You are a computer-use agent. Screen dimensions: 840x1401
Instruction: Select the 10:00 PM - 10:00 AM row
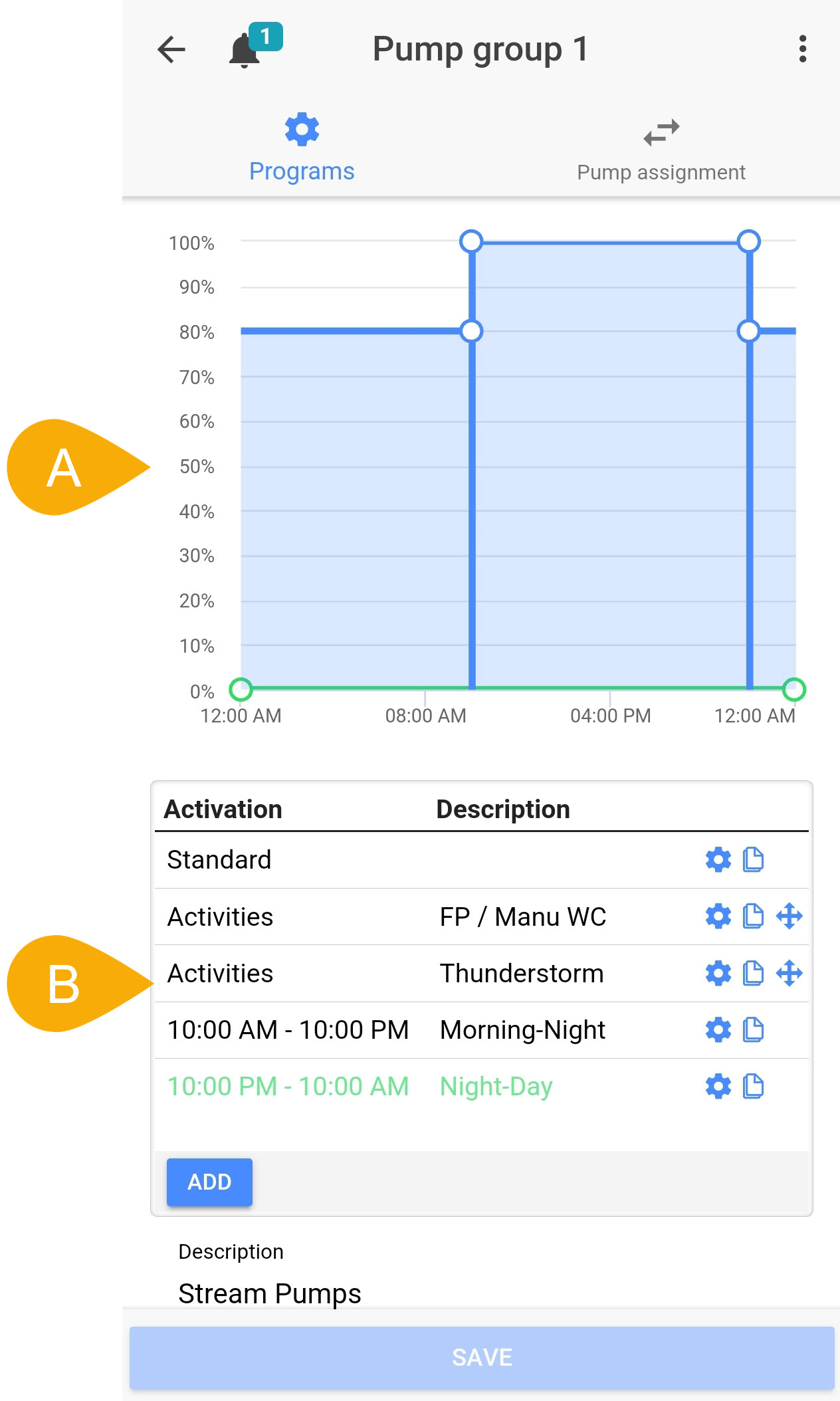click(288, 1087)
